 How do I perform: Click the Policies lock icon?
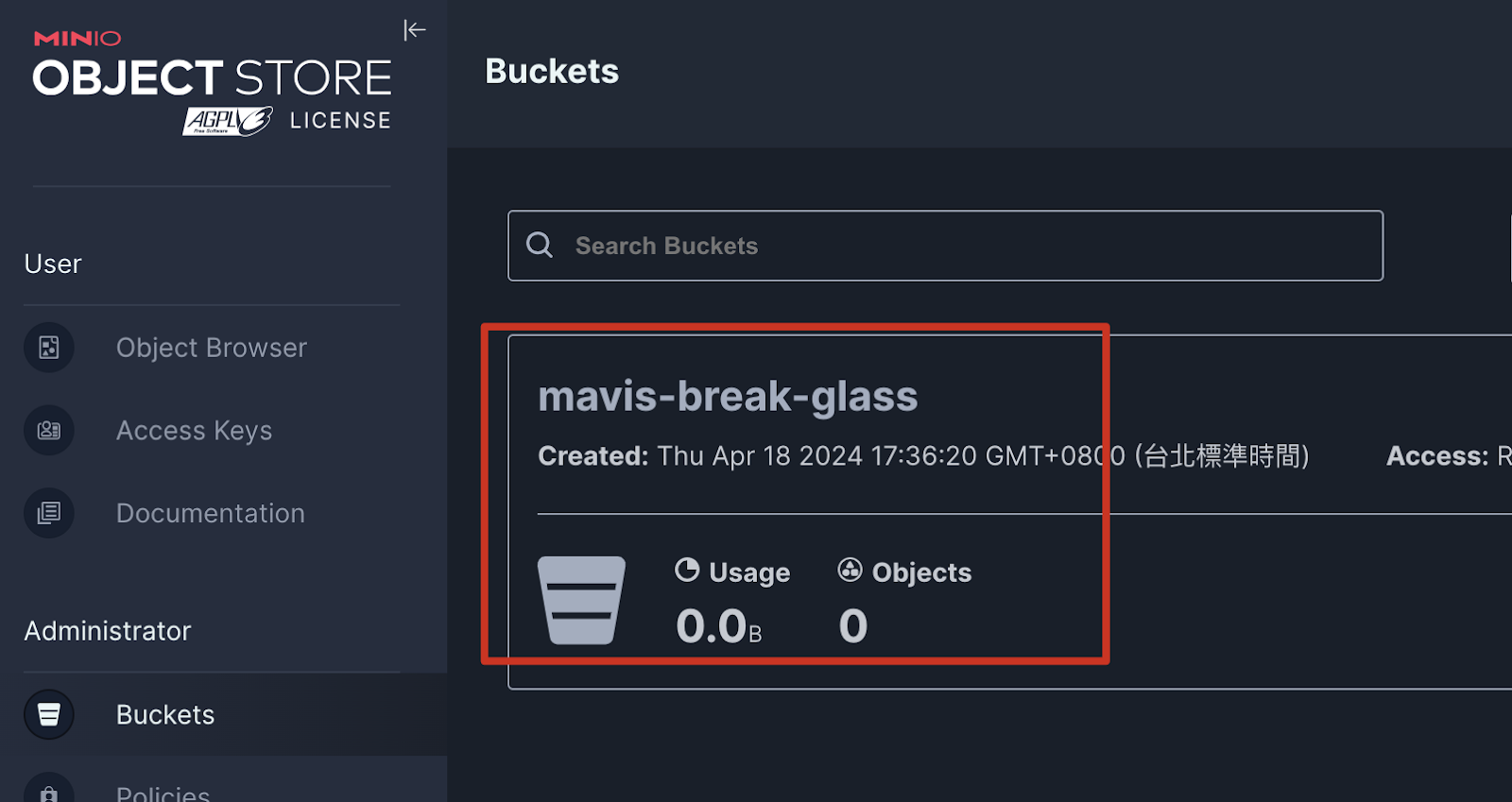(x=49, y=792)
